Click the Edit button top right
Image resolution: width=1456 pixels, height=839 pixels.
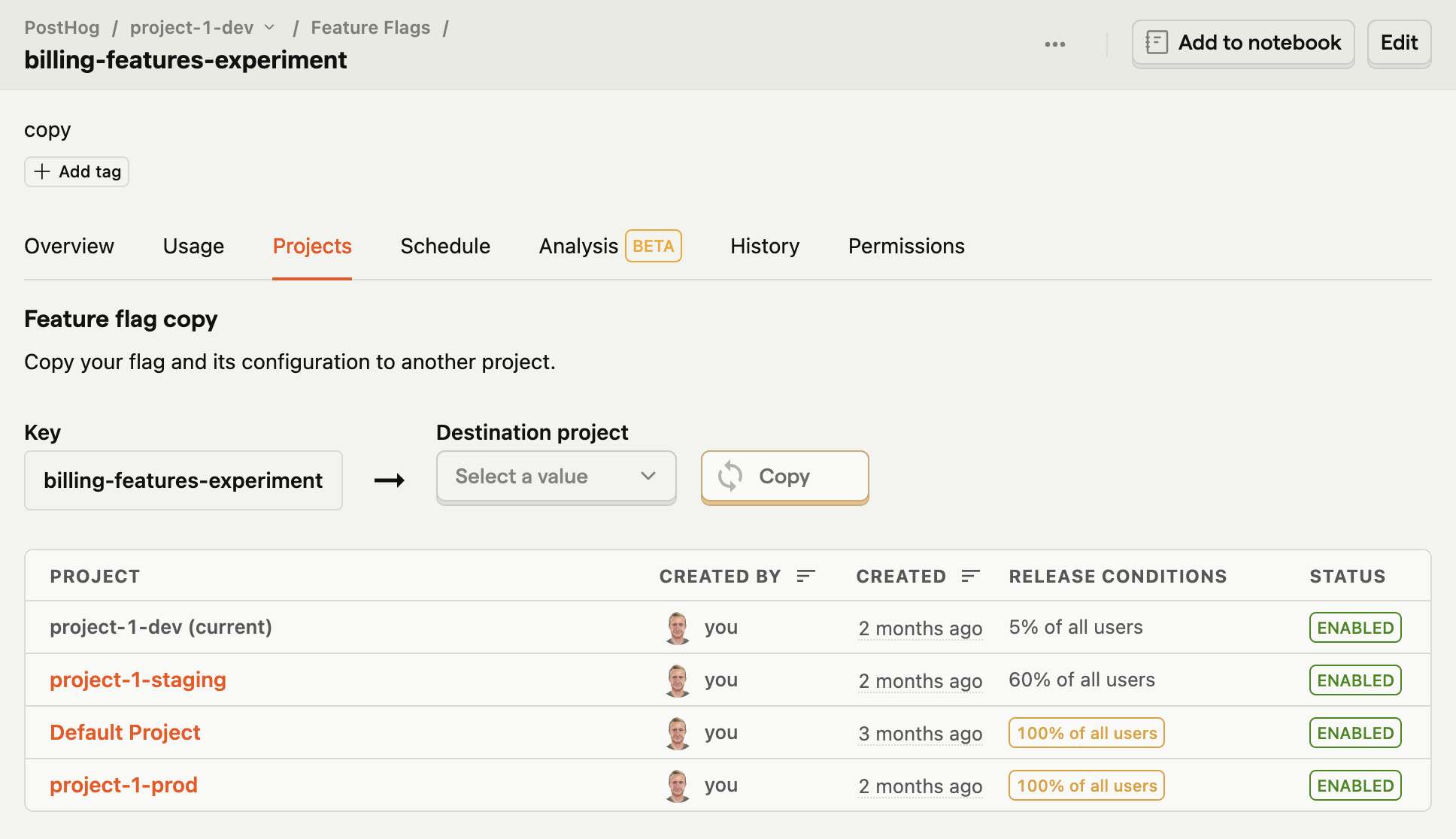tap(1399, 42)
